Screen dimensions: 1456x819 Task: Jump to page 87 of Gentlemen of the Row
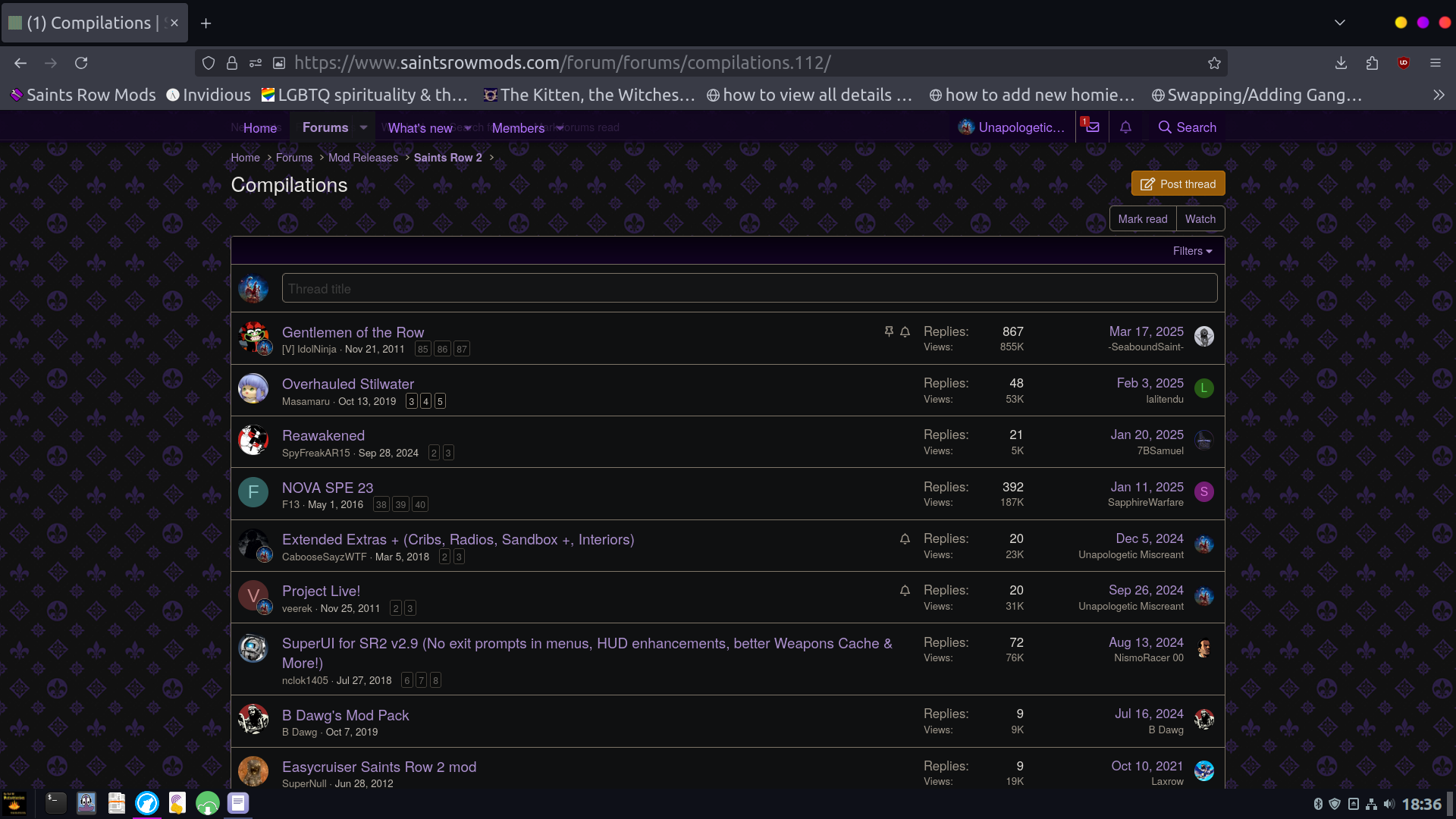coord(461,350)
